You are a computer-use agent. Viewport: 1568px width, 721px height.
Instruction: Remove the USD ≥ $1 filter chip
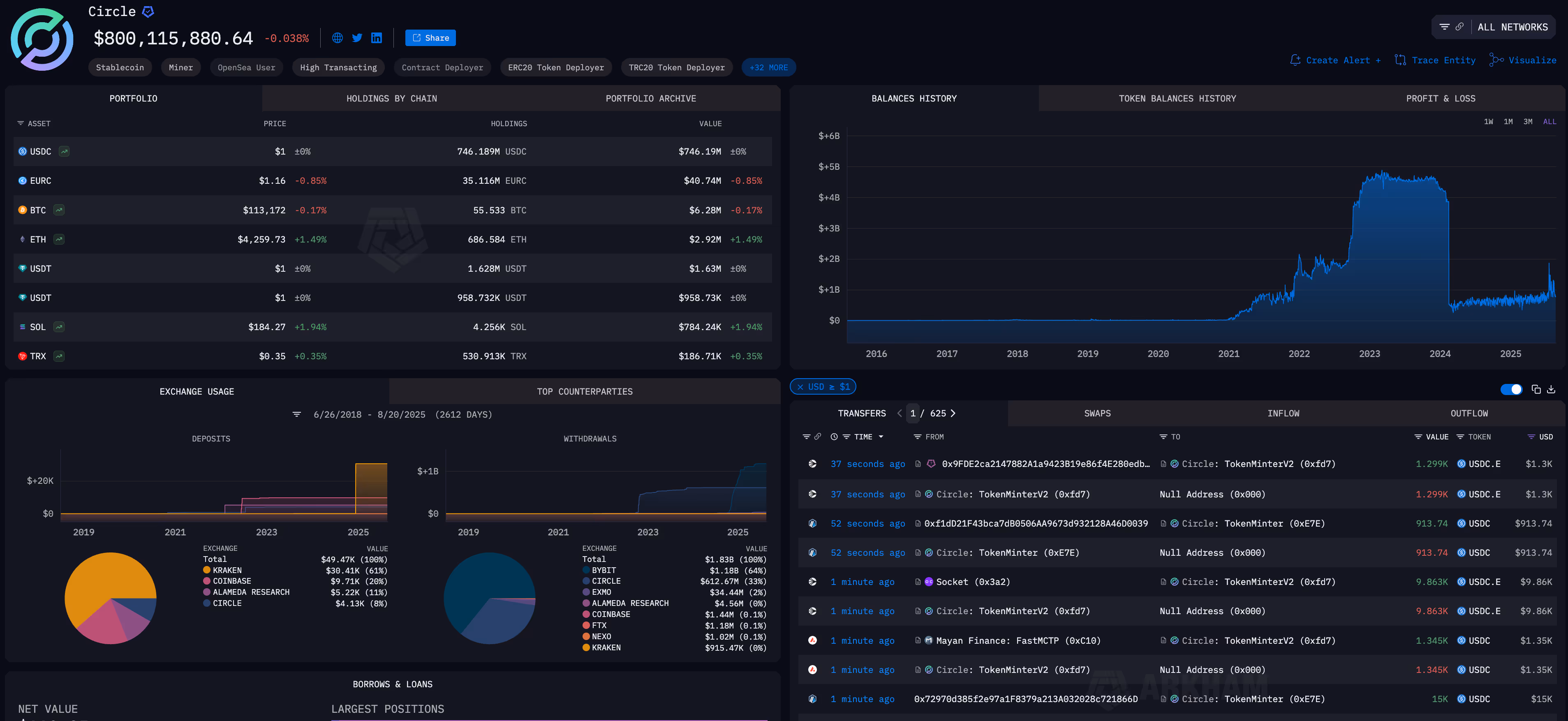801,386
